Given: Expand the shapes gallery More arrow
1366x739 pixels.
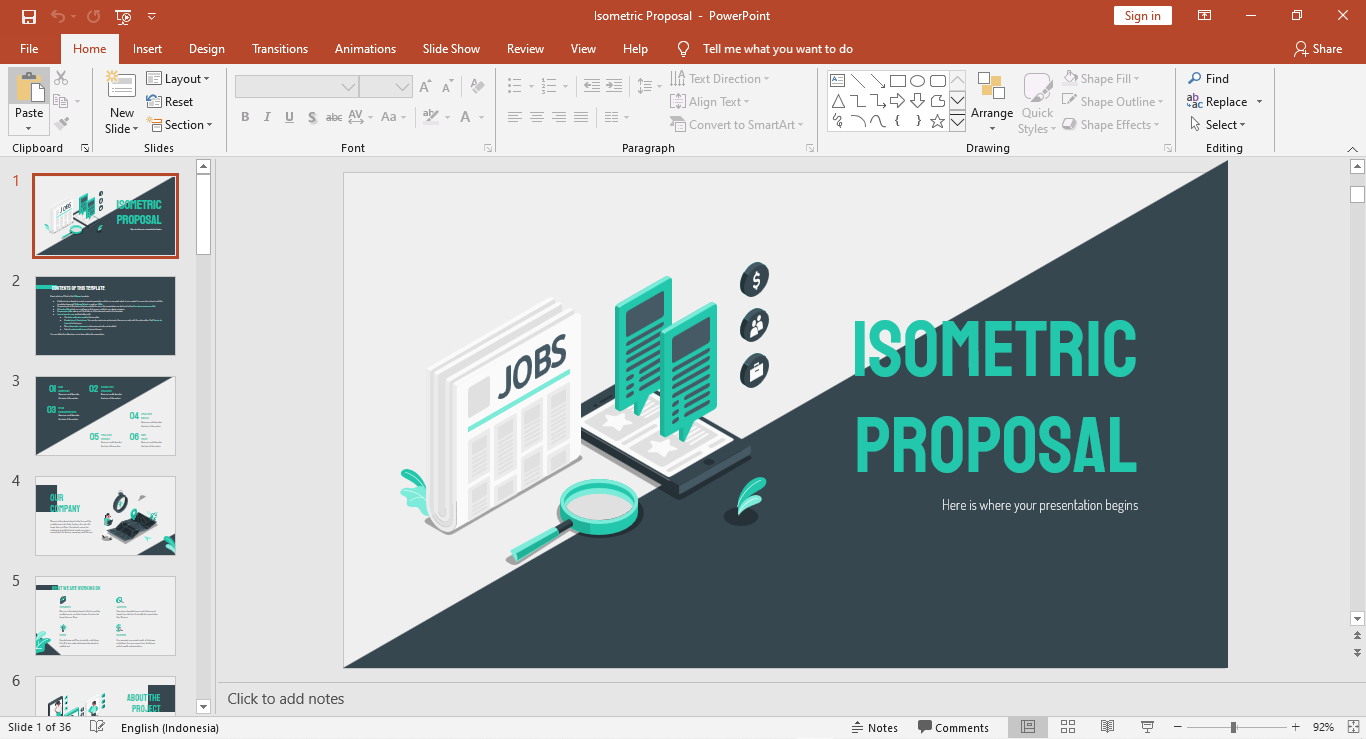Looking at the screenshot, I should click(x=957, y=122).
